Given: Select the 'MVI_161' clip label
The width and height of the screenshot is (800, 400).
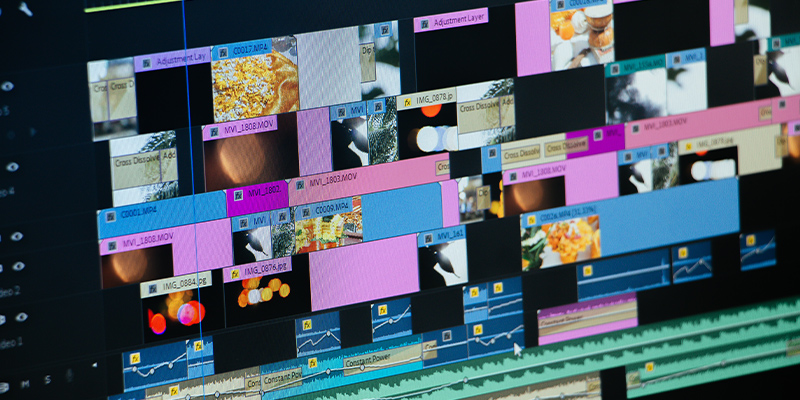Looking at the screenshot, I should pos(450,236).
